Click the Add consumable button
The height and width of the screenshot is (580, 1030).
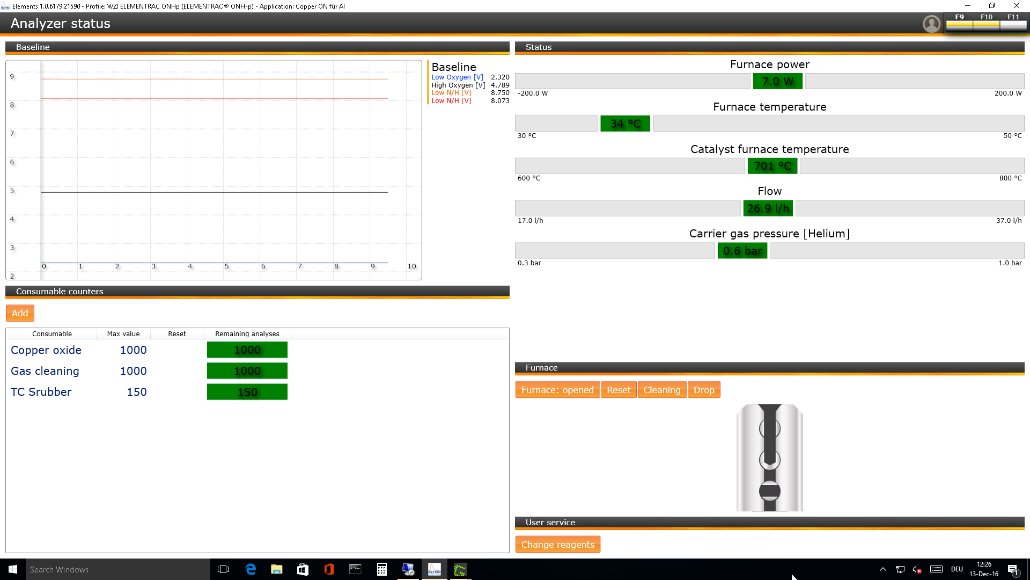19,313
